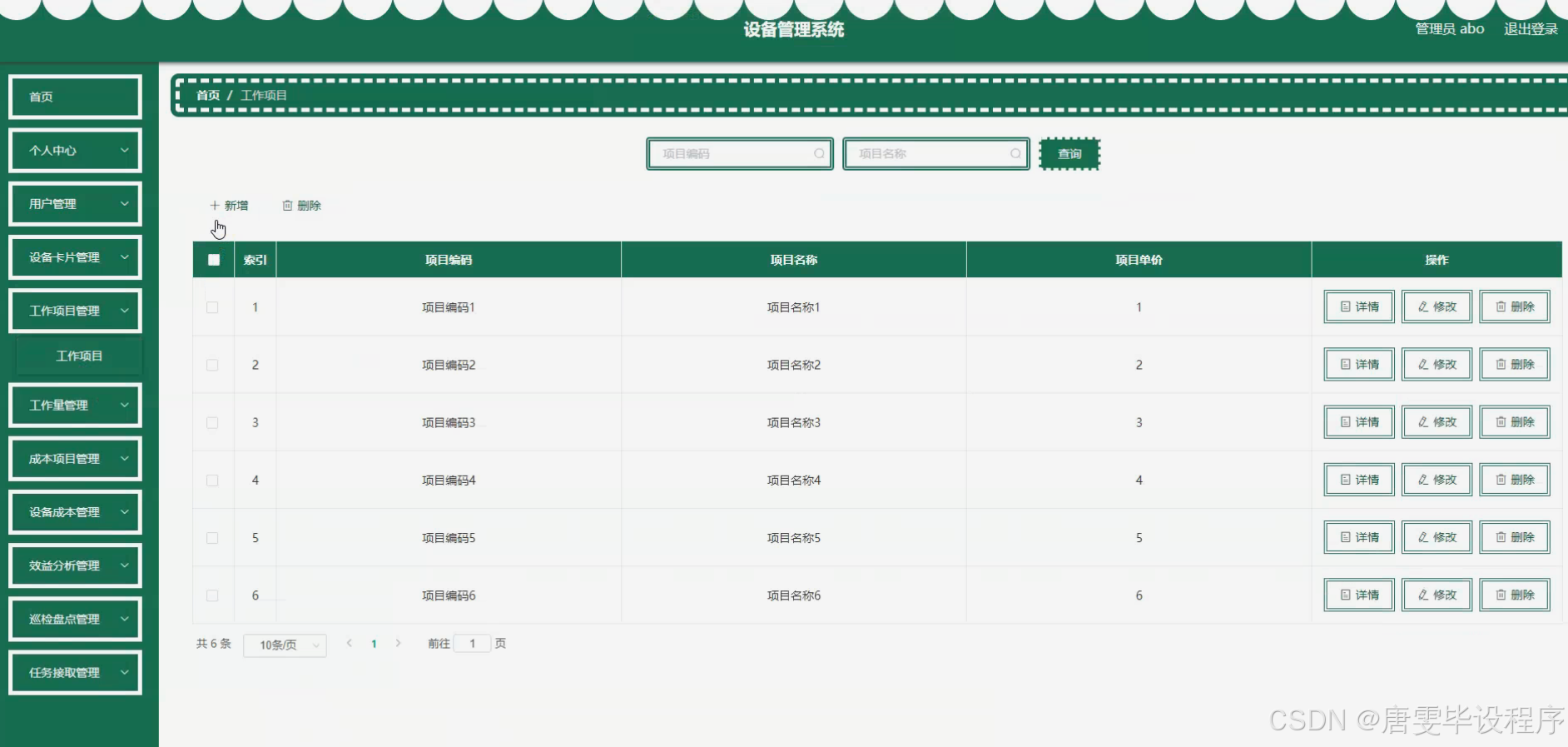Open 详情 for 项目编码4 row

click(1359, 480)
